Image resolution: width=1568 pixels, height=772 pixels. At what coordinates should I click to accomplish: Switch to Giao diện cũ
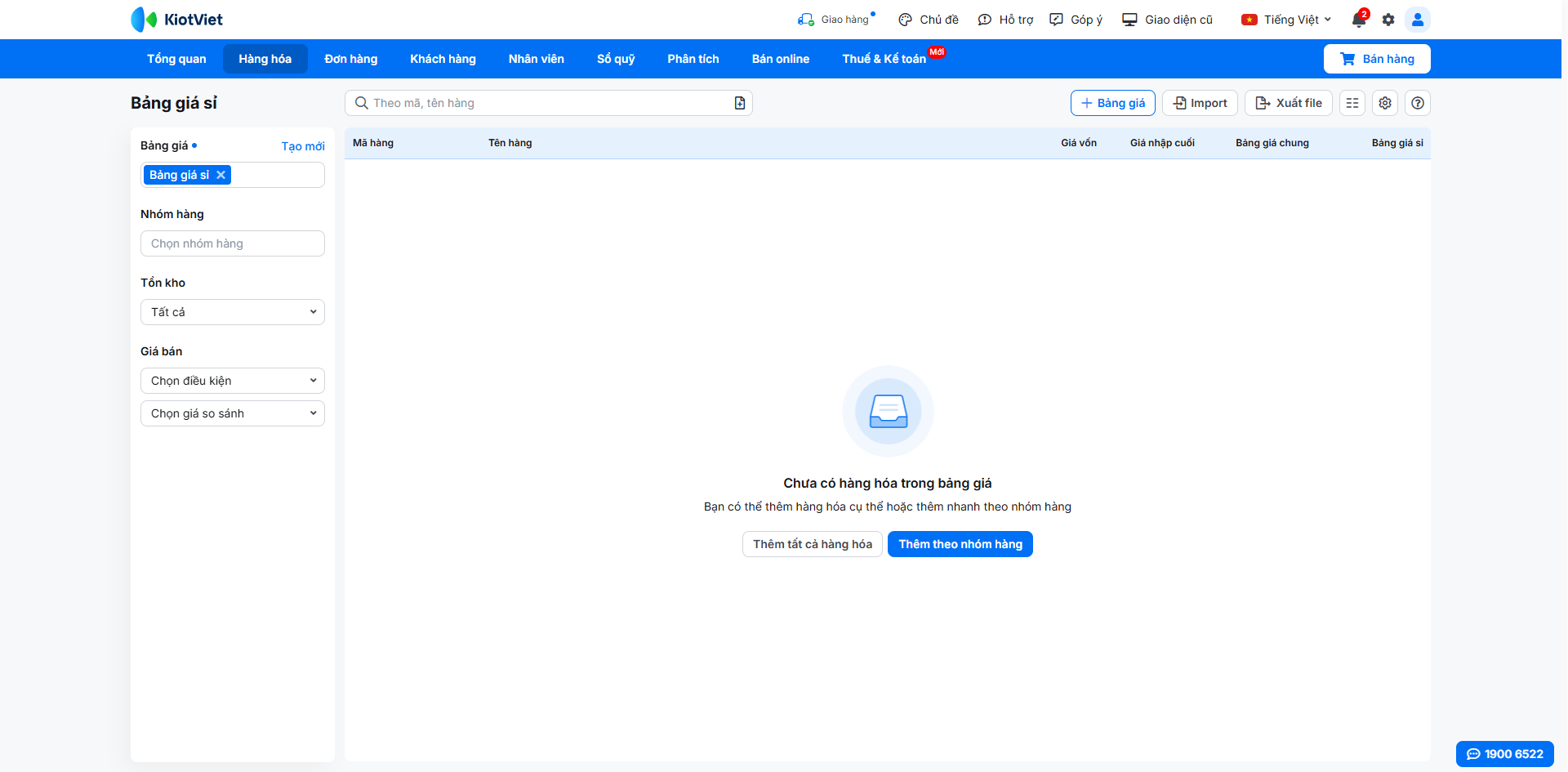pos(1167,20)
